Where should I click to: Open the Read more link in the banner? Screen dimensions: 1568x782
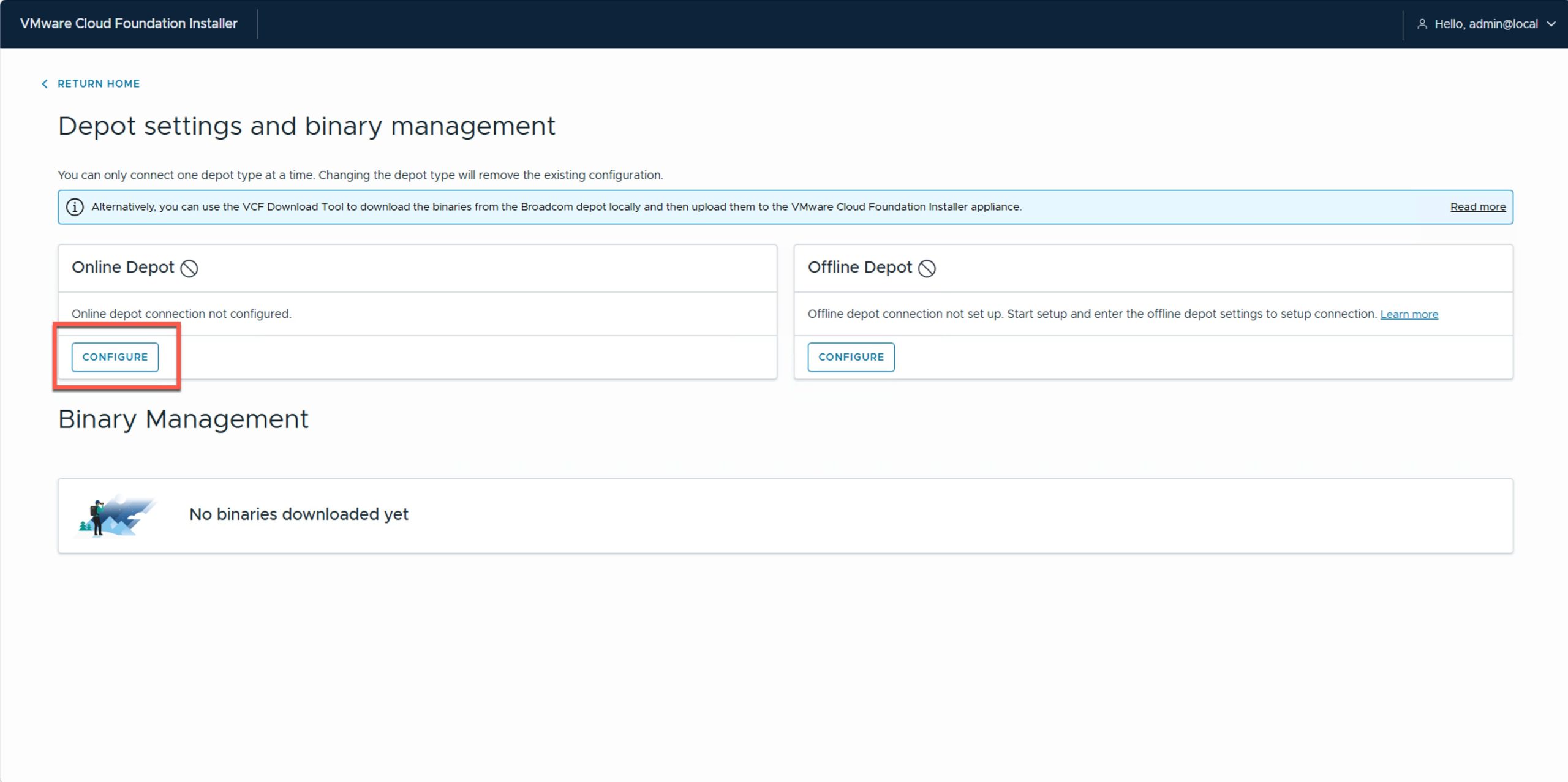pyautogui.click(x=1477, y=207)
